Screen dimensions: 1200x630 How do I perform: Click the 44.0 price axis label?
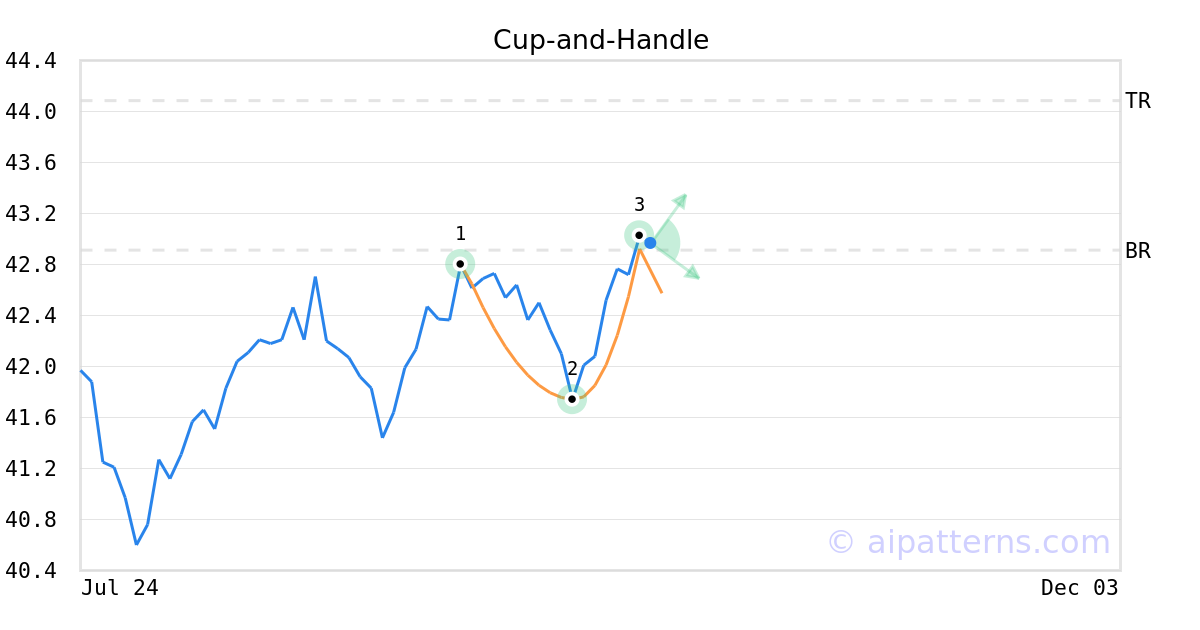click(30, 112)
